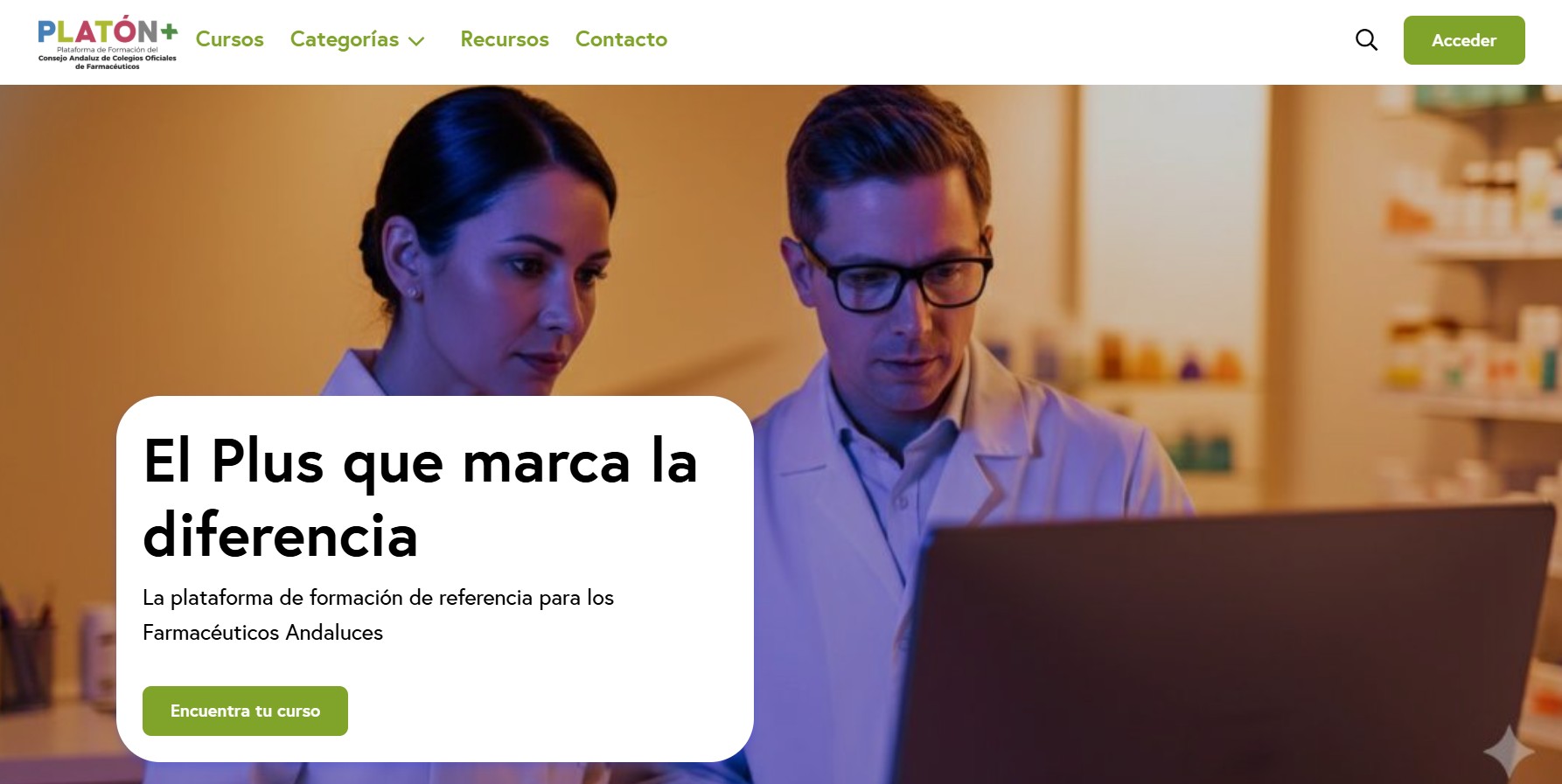Click the Encuentra tu curso button

[245, 711]
